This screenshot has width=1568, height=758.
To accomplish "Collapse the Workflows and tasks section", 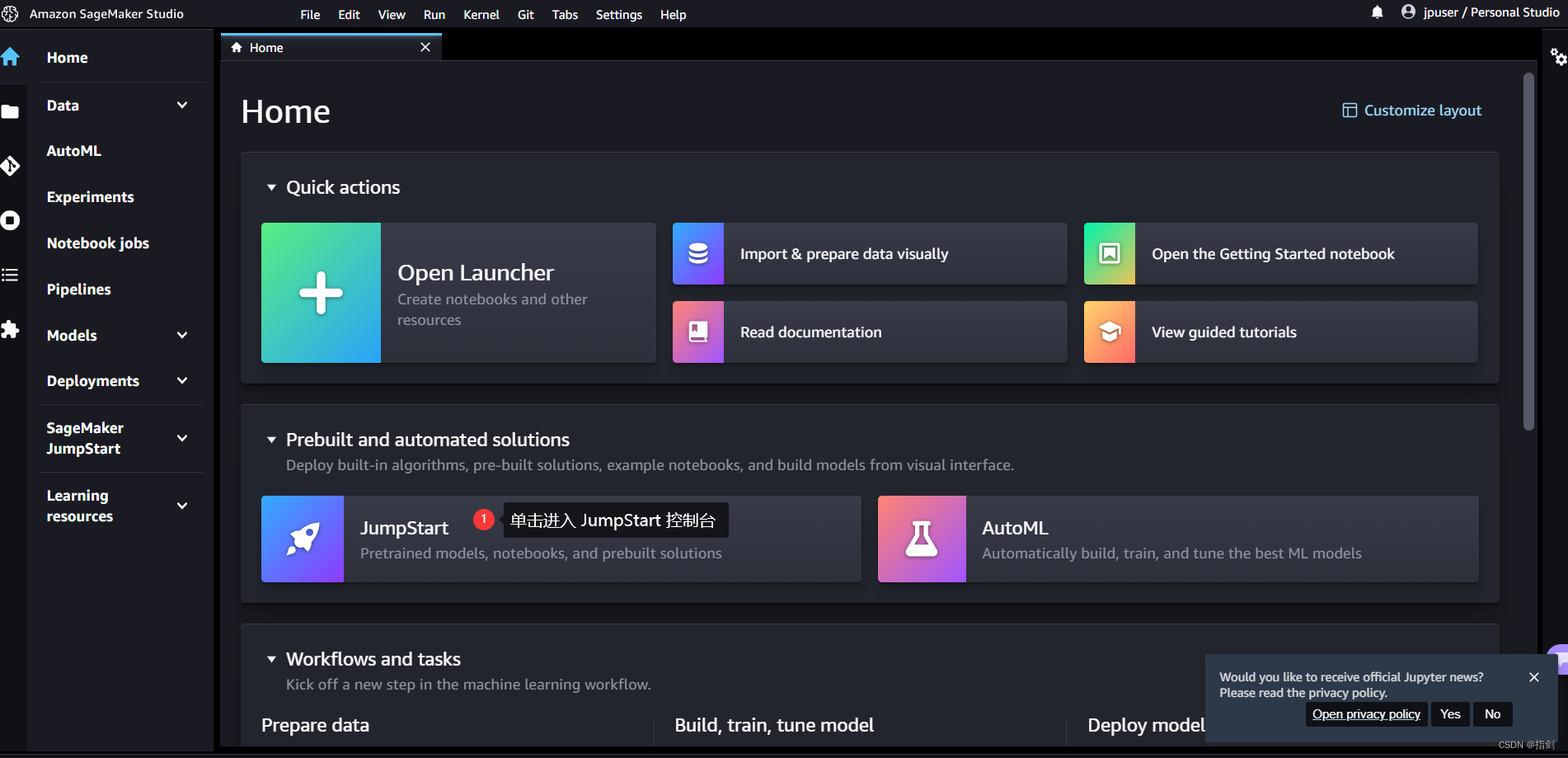I will pos(271,659).
